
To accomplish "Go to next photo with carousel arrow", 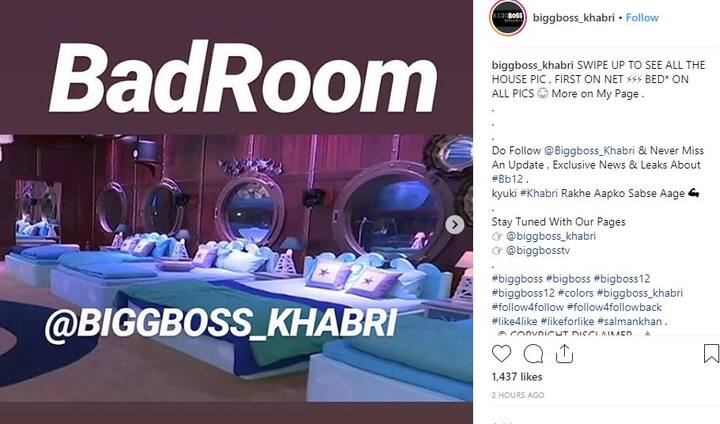I will [x=455, y=225].
